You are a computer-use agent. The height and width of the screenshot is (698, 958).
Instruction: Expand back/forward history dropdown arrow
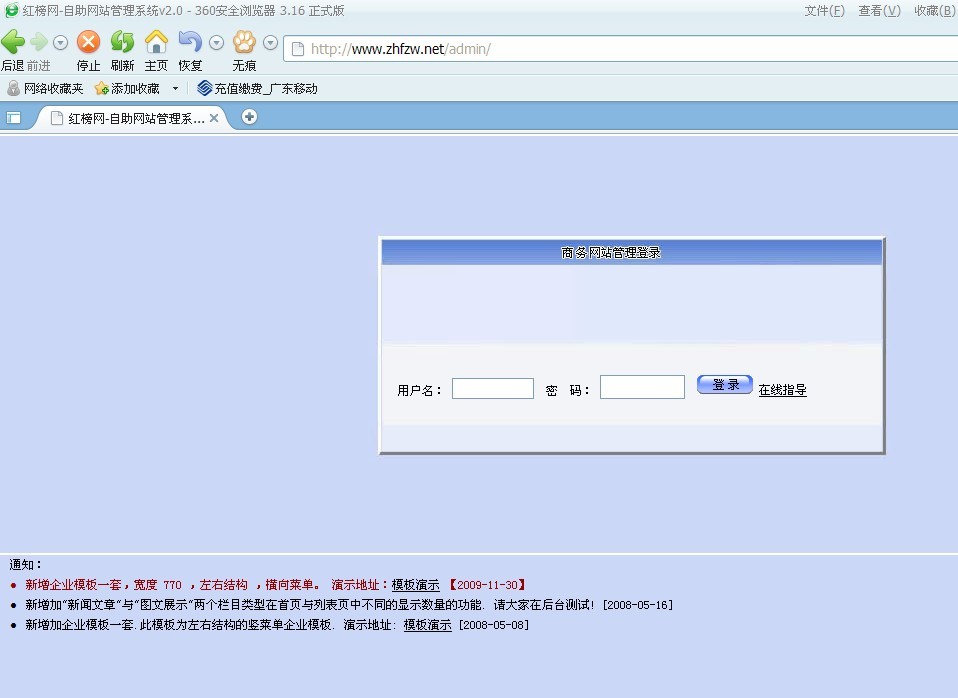tap(60, 43)
